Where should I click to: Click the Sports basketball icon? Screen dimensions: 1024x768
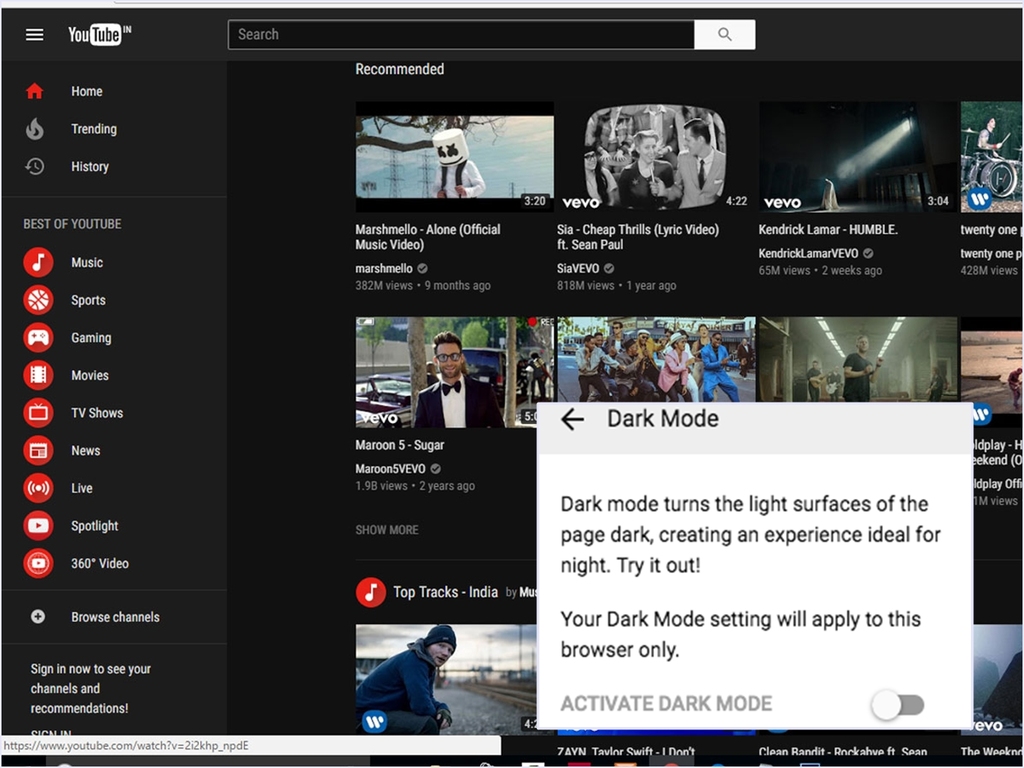(x=39, y=300)
